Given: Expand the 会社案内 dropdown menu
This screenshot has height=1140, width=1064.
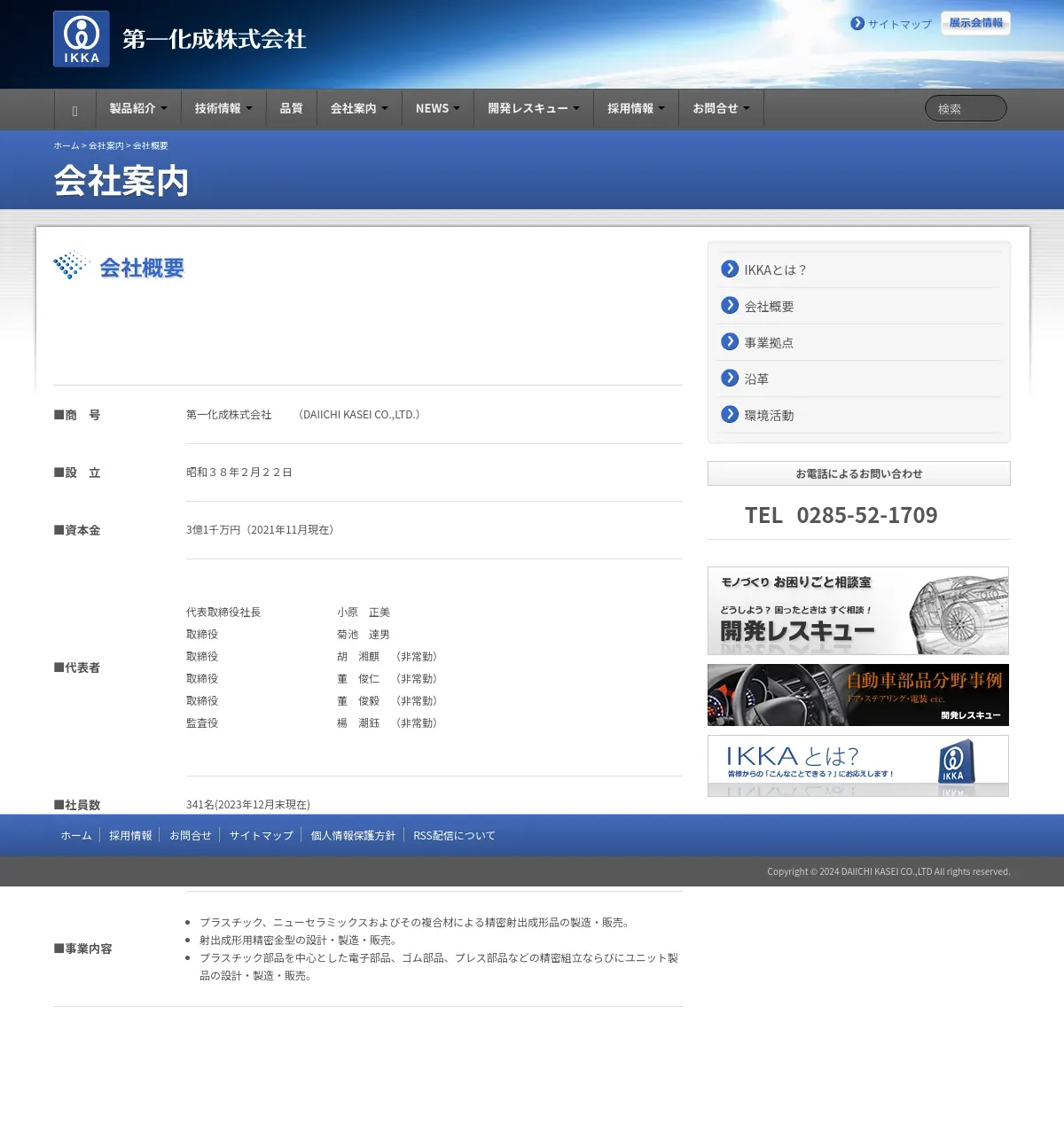Looking at the screenshot, I should click(x=359, y=109).
